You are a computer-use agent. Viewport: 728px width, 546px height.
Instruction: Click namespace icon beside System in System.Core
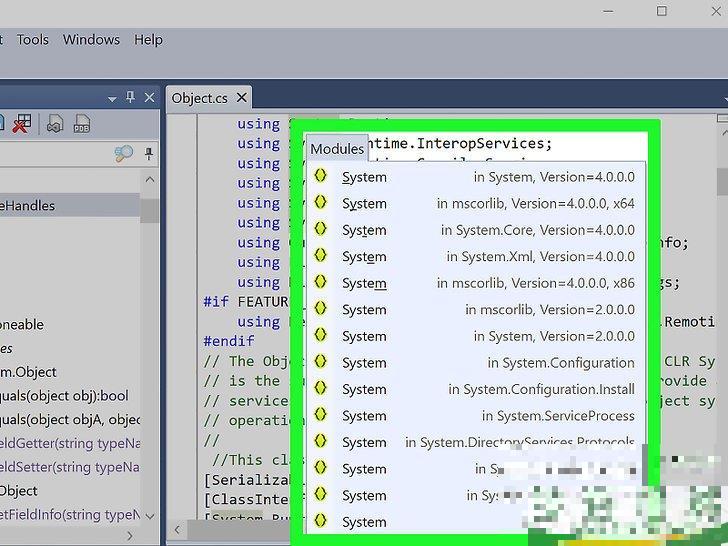(x=320, y=229)
